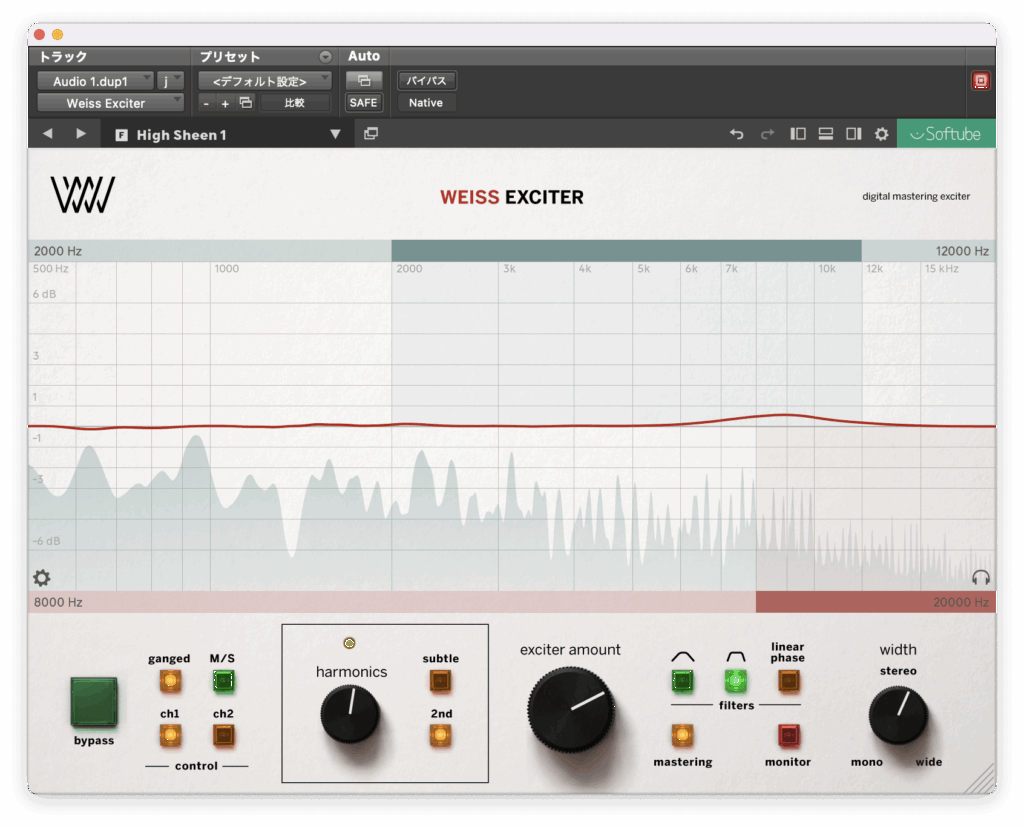This screenshot has width=1024, height=827.
Task: Click the harmonics knob
Action: (x=350, y=714)
